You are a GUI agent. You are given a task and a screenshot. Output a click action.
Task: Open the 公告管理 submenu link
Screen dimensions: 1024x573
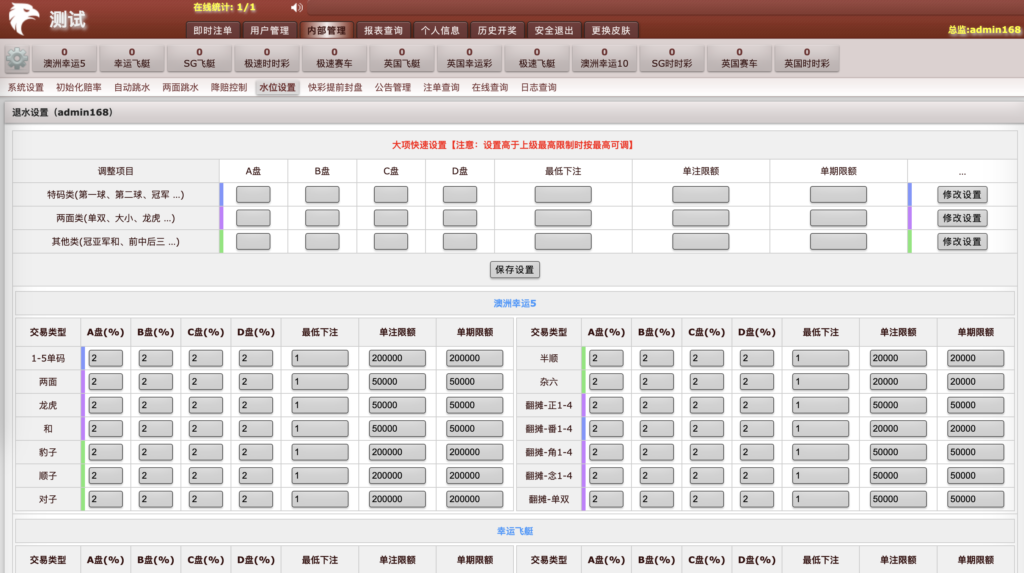click(x=393, y=88)
